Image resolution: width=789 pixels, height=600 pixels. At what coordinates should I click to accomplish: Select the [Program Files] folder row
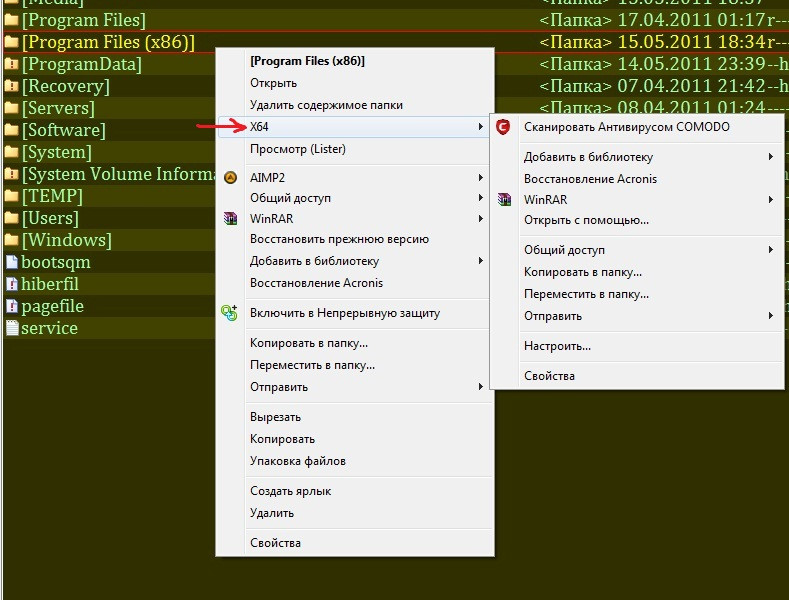394,20
